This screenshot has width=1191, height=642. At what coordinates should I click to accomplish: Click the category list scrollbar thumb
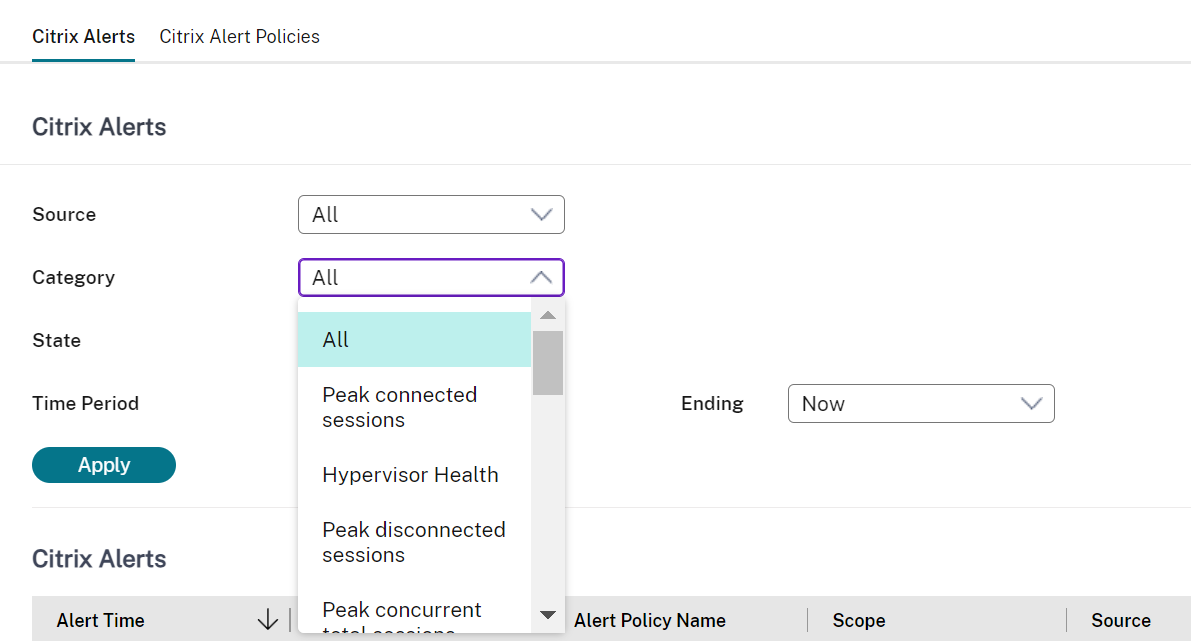[x=548, y=362]
